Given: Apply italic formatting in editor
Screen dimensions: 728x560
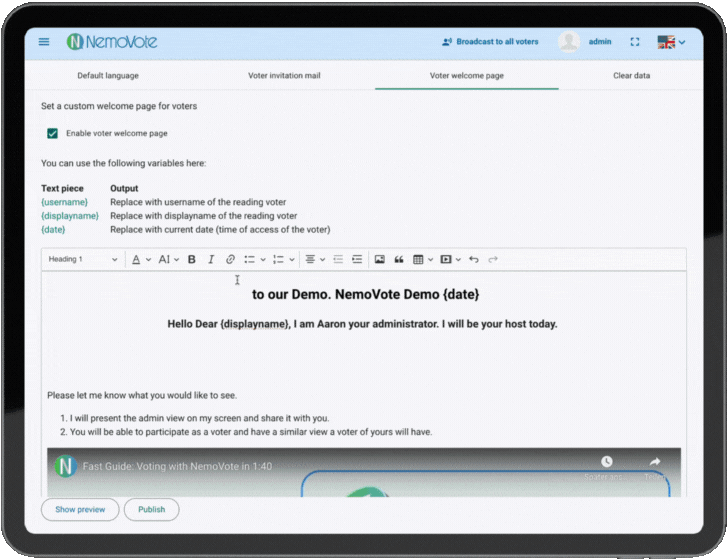Looking at the screenshot, I should pyautogui.click(x=211, y=259).
